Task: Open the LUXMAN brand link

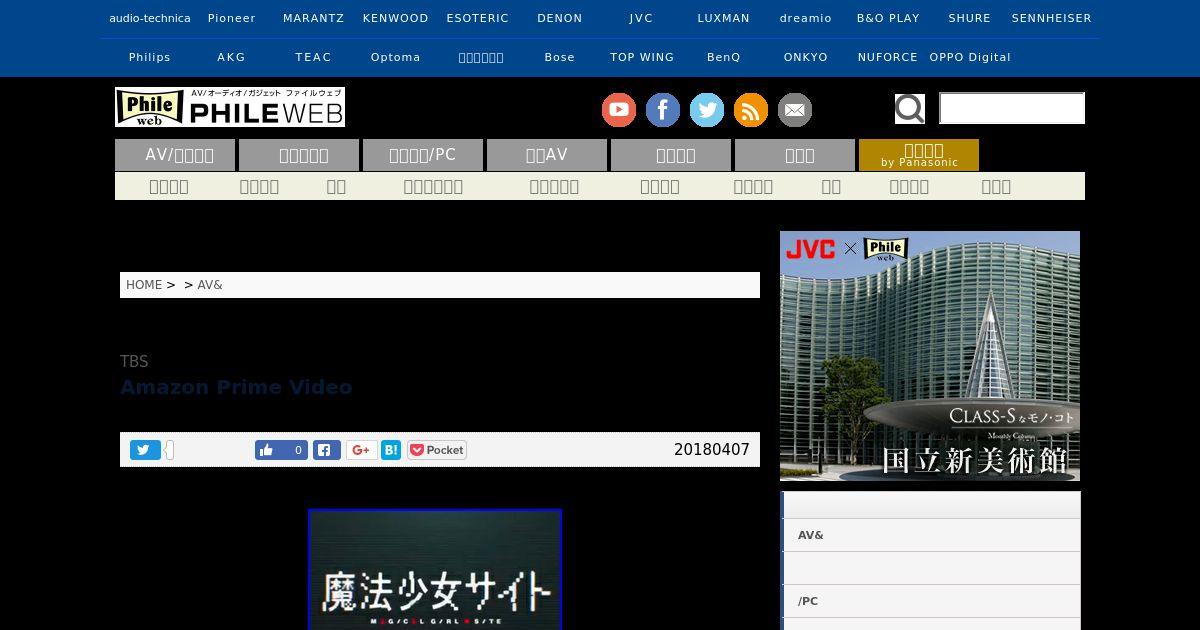Action: [723, 18]
